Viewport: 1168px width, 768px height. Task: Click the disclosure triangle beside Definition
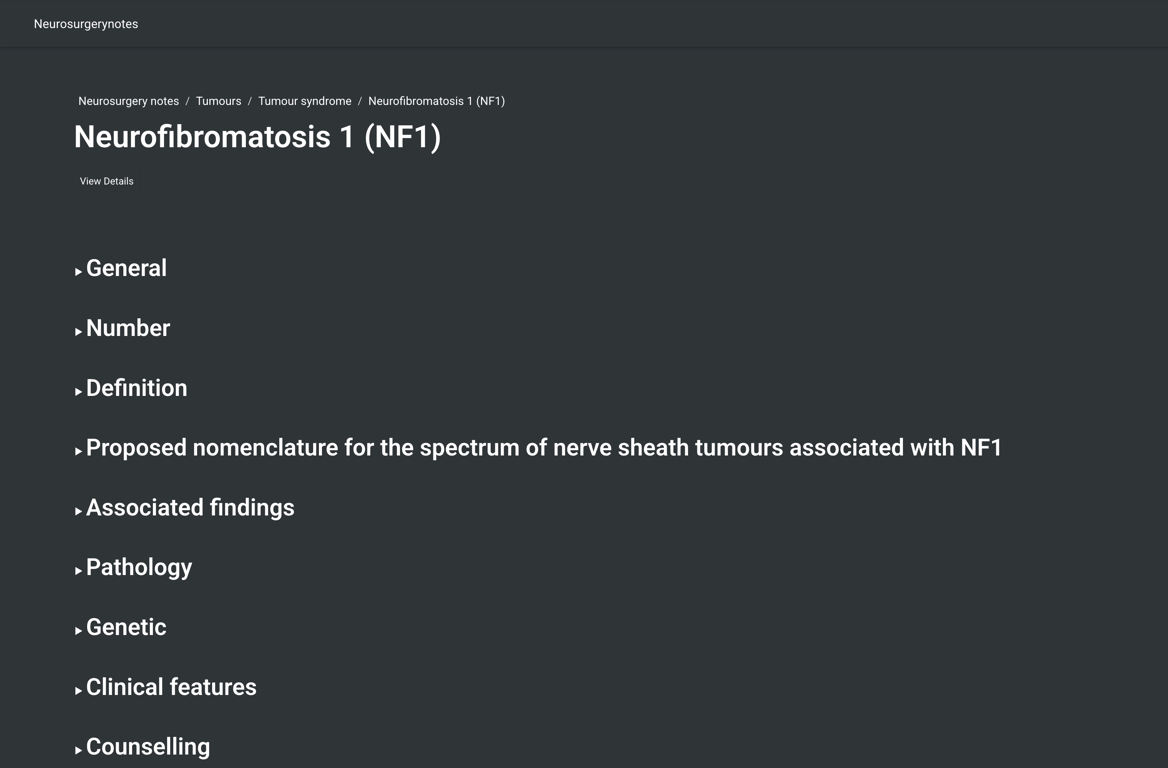point(78,391)
